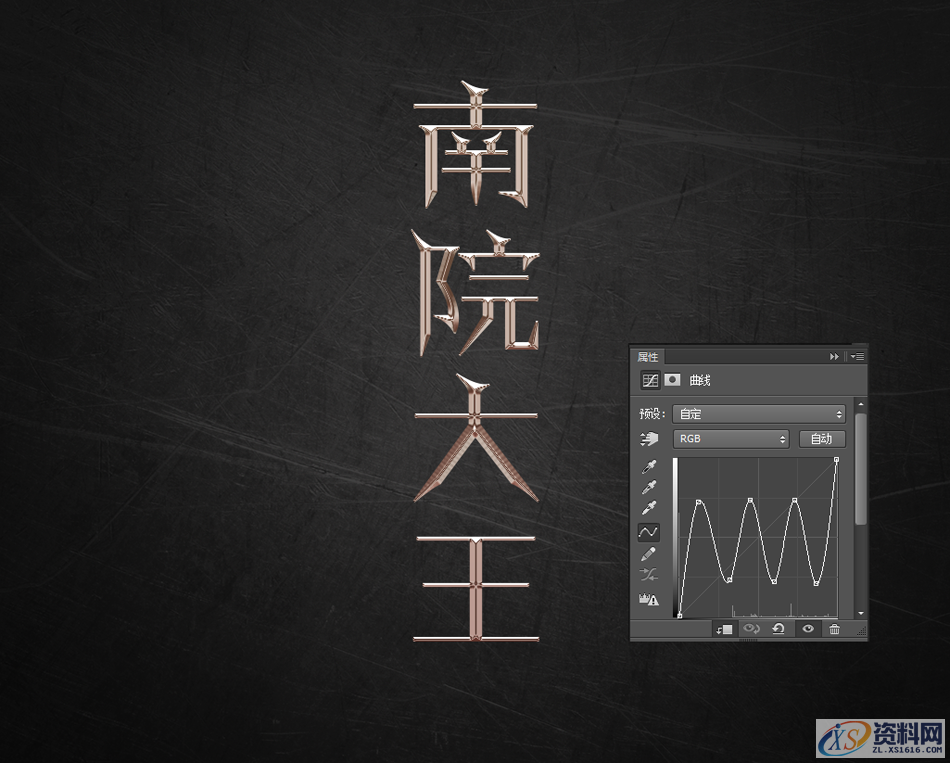950x763 pixels.
Task: Activate the on-image targeted adjustment tool
Action: click(648, 439)
